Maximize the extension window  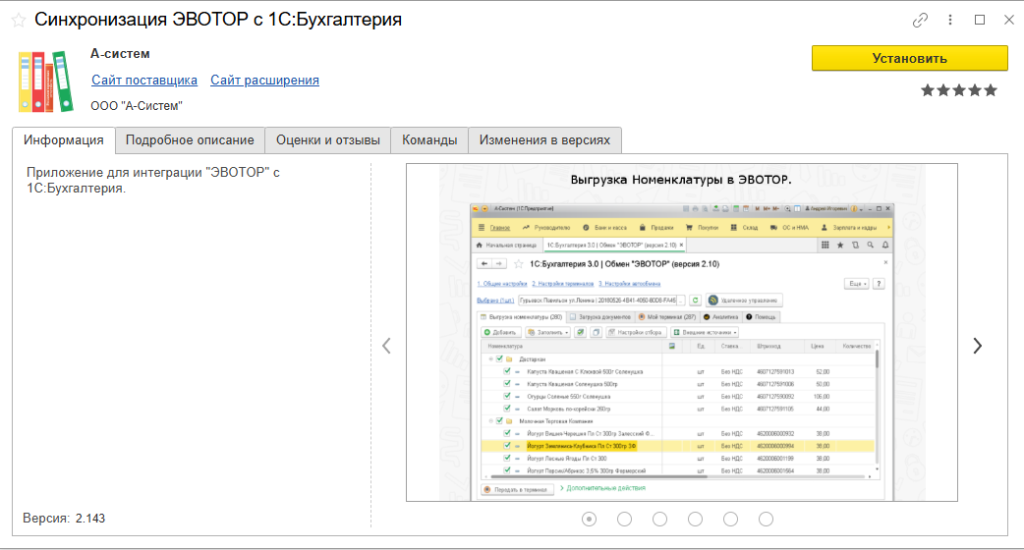[x=980, y=20]
